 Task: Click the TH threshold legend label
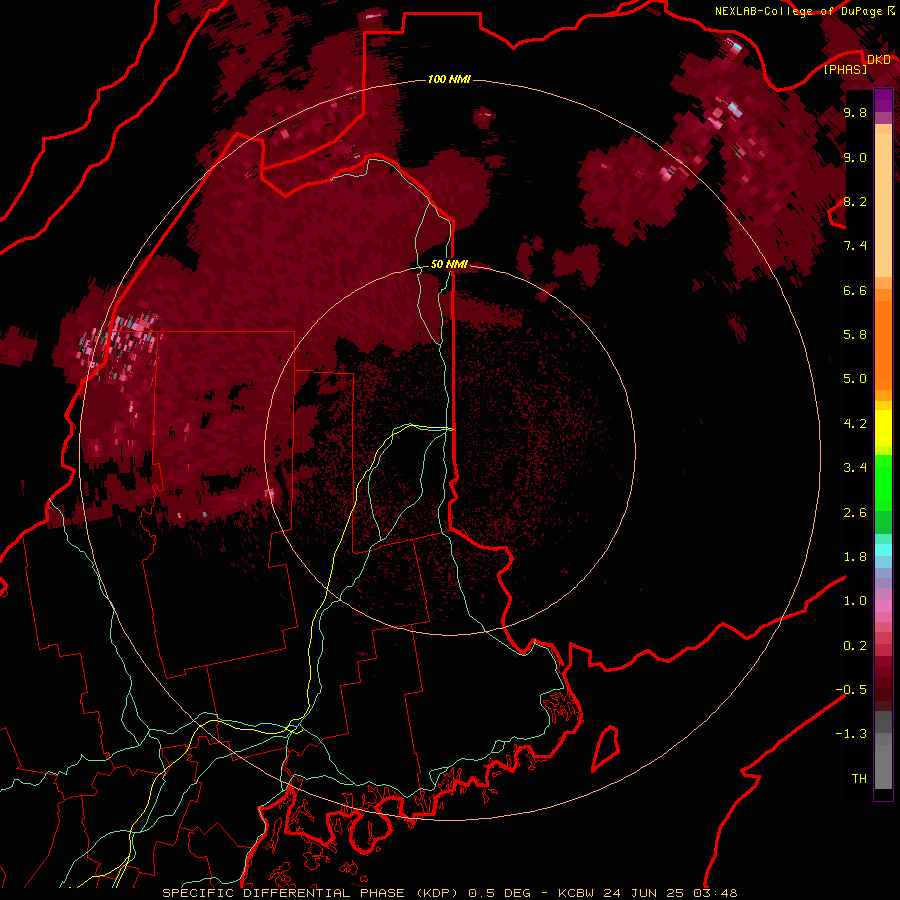[x=859, y=779]
